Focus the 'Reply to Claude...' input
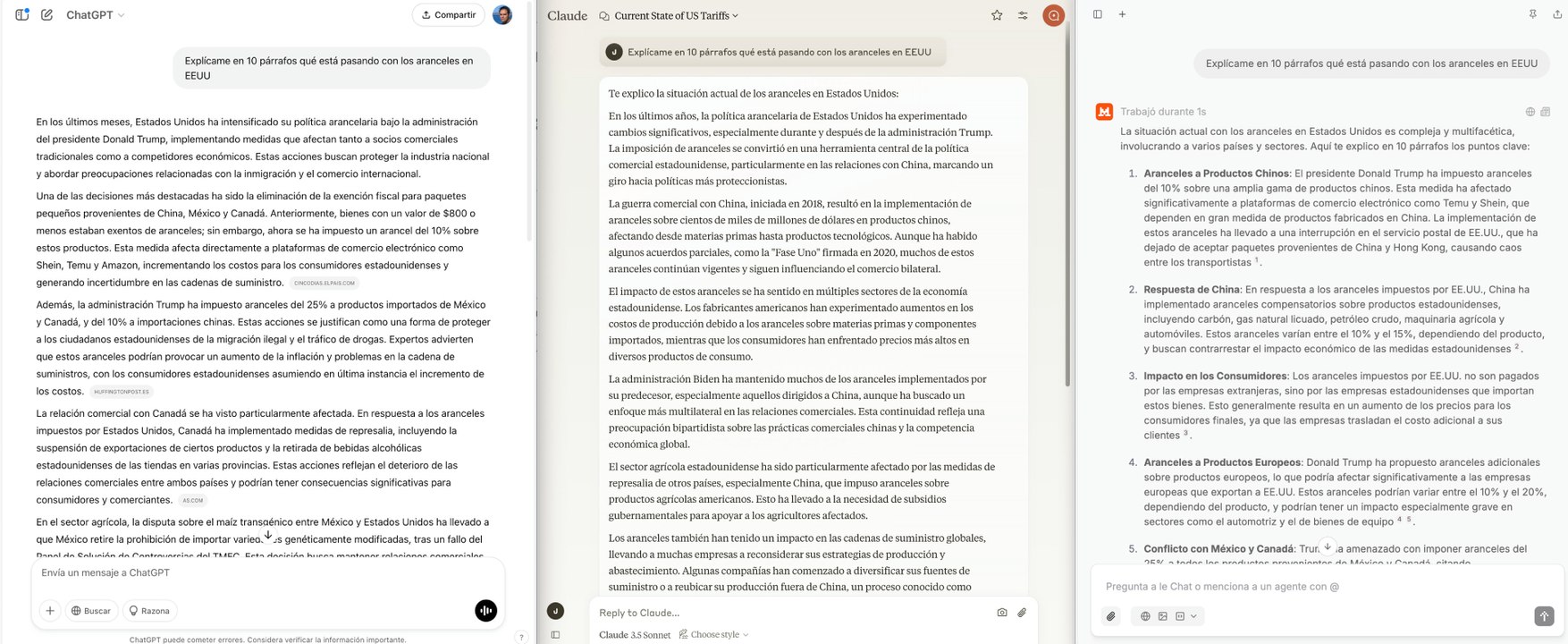Screen dimensions: 1568x644 point(791,613)
